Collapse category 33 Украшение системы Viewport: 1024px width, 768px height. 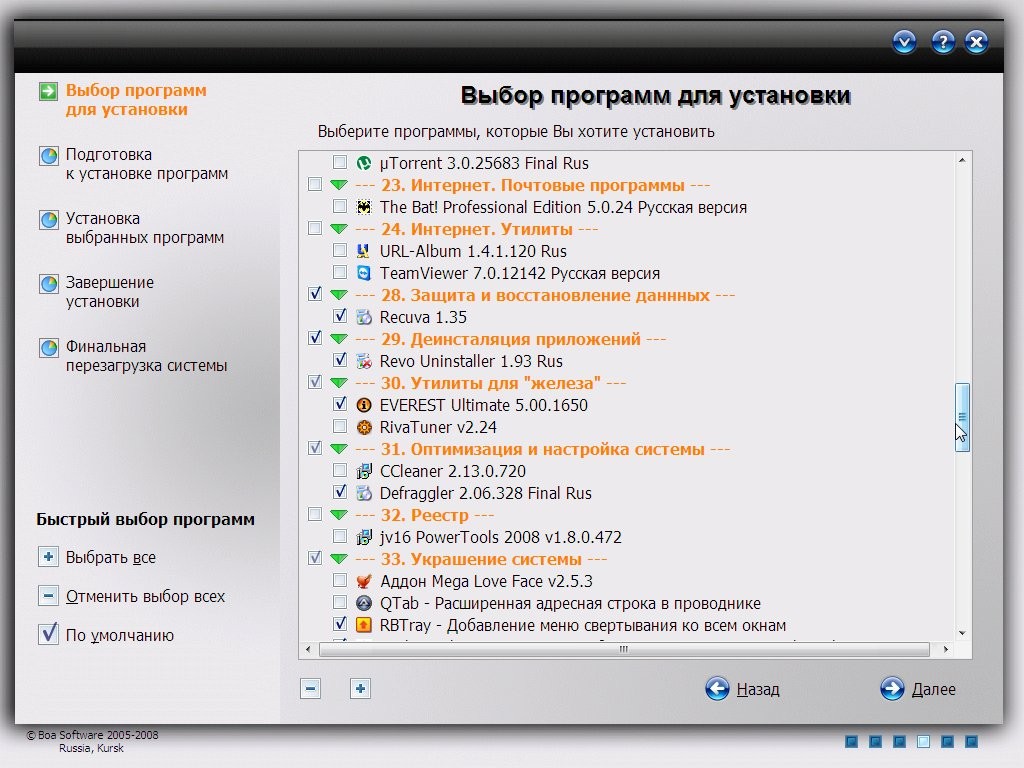[x=338, y=559]
